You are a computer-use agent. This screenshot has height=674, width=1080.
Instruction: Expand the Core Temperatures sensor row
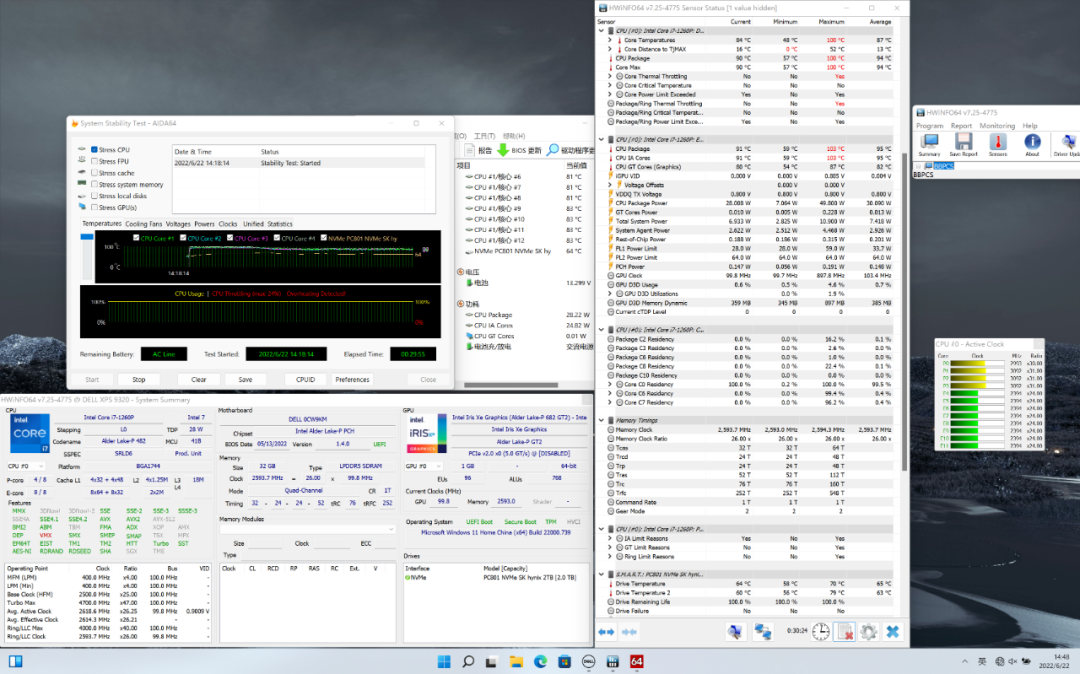tap(610, 39)
